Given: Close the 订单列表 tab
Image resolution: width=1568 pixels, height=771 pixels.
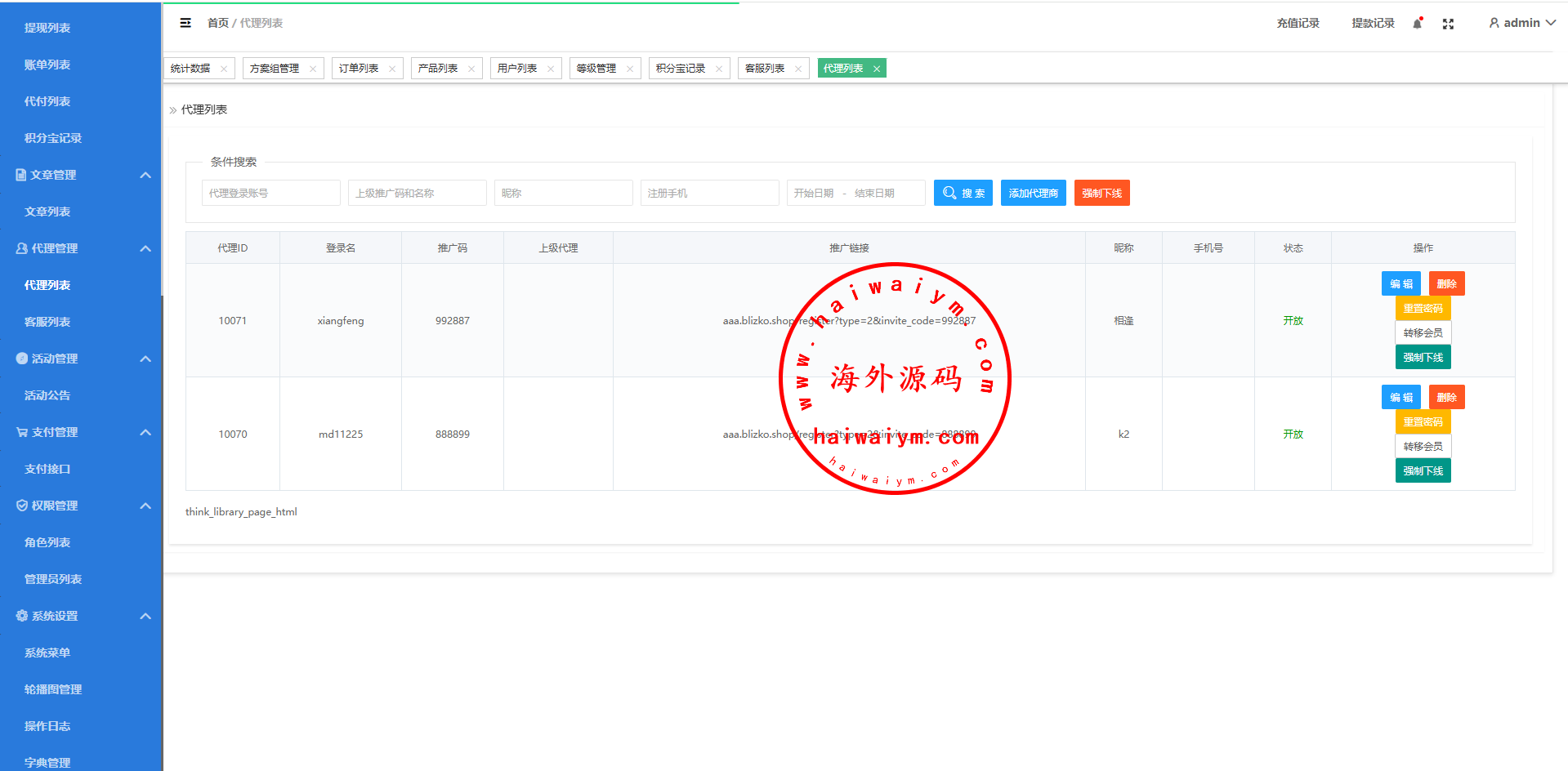Looking at the screenshot, I should [x=392, y=69].
